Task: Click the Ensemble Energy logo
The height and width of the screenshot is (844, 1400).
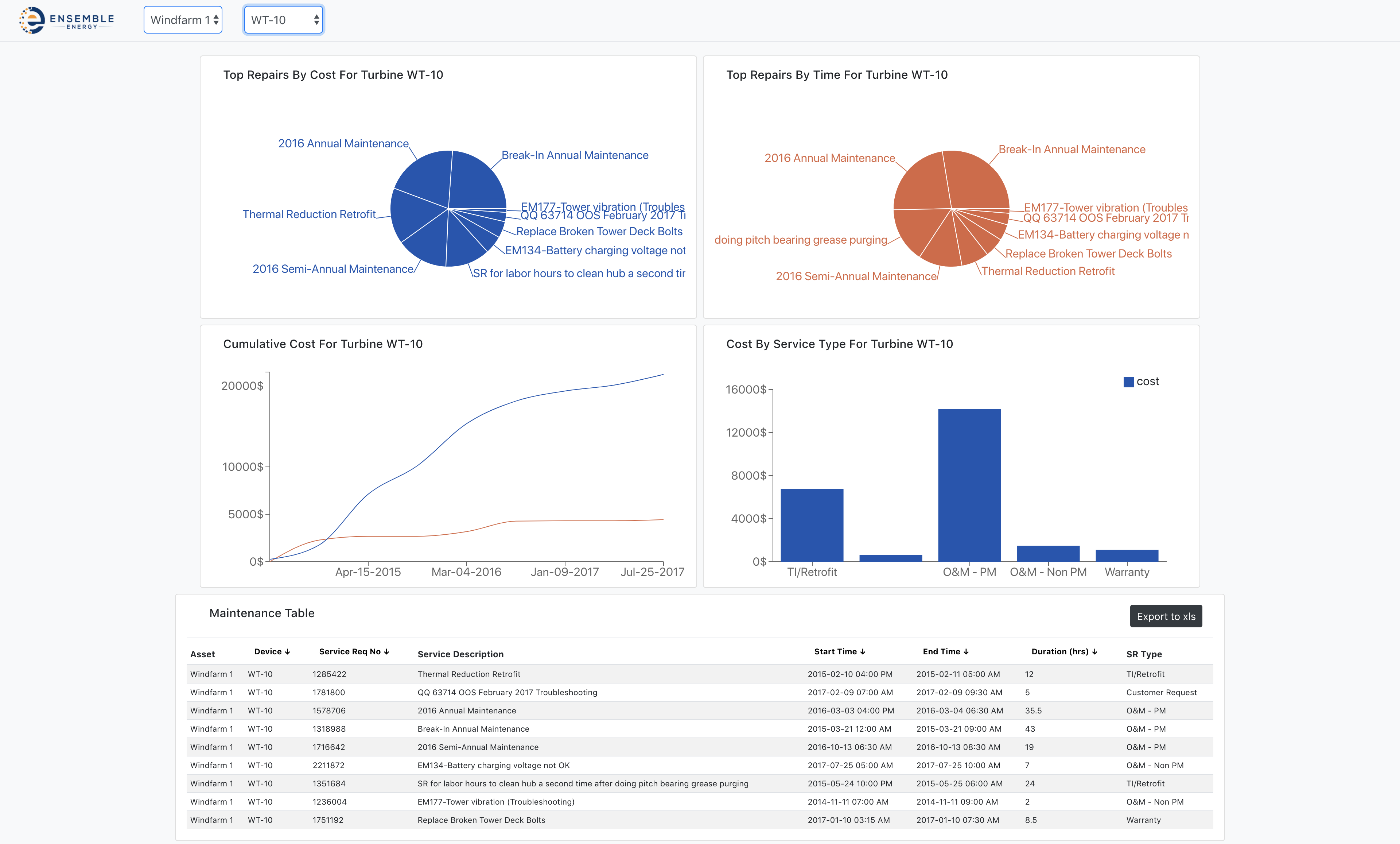Action: coord(66,20)
